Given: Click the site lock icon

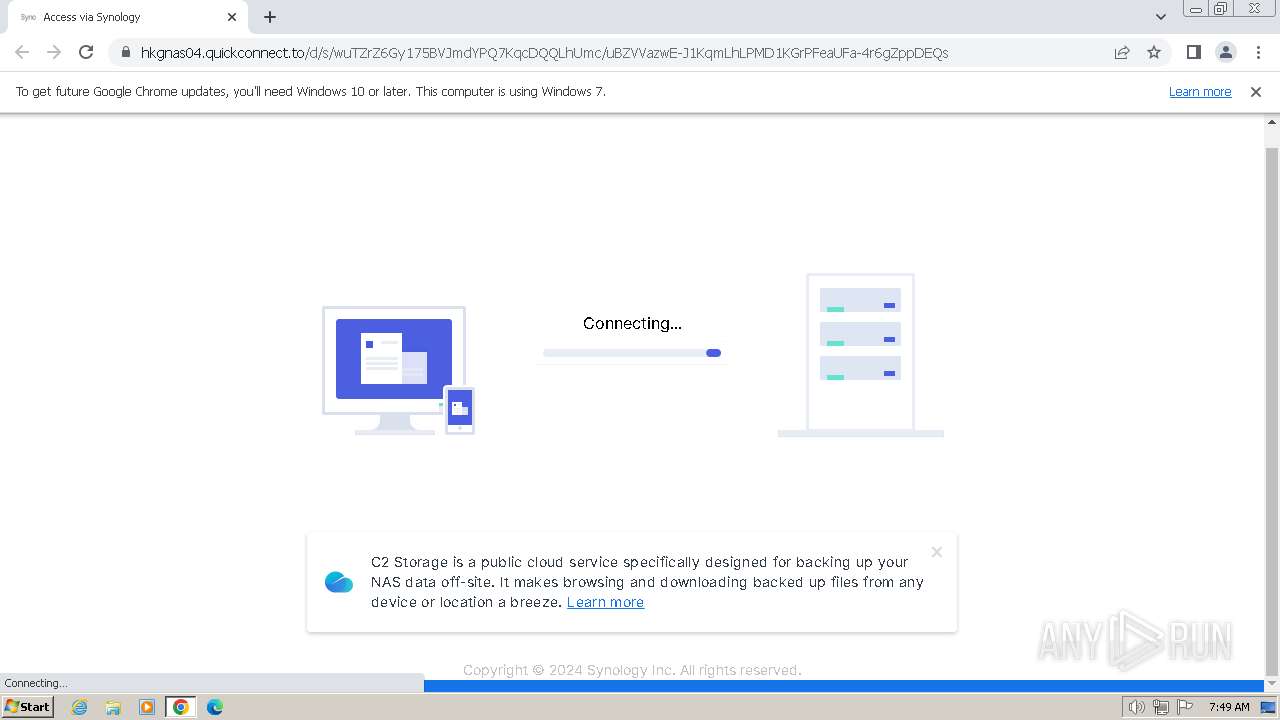Looking at the screenshot, I should pos(125,52).
